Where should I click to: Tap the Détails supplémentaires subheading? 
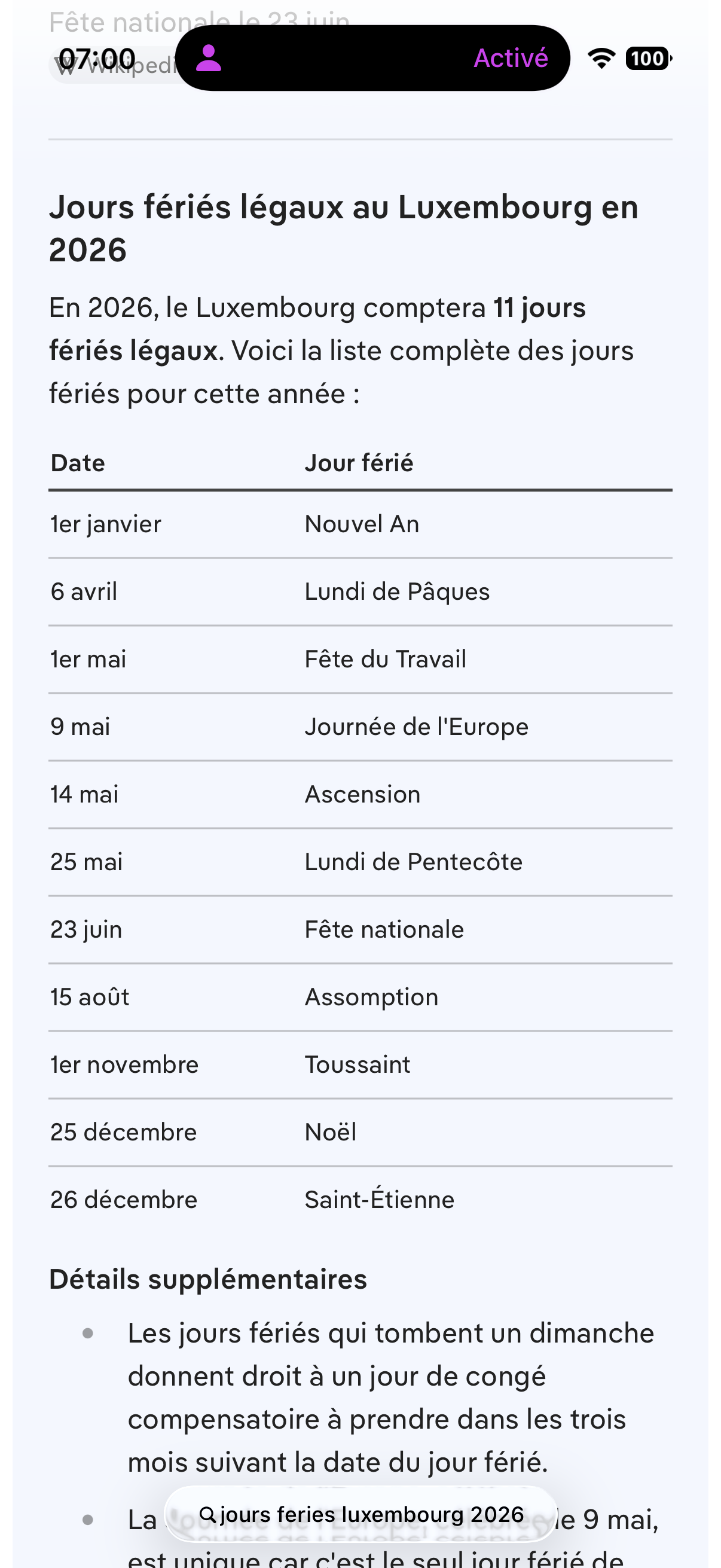click(208, 1279)
